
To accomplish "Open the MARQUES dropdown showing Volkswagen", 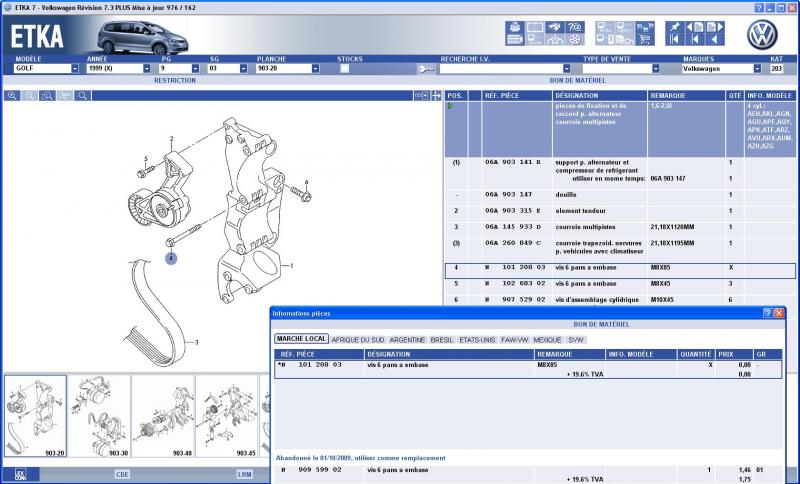I will (x=757, y=68).
